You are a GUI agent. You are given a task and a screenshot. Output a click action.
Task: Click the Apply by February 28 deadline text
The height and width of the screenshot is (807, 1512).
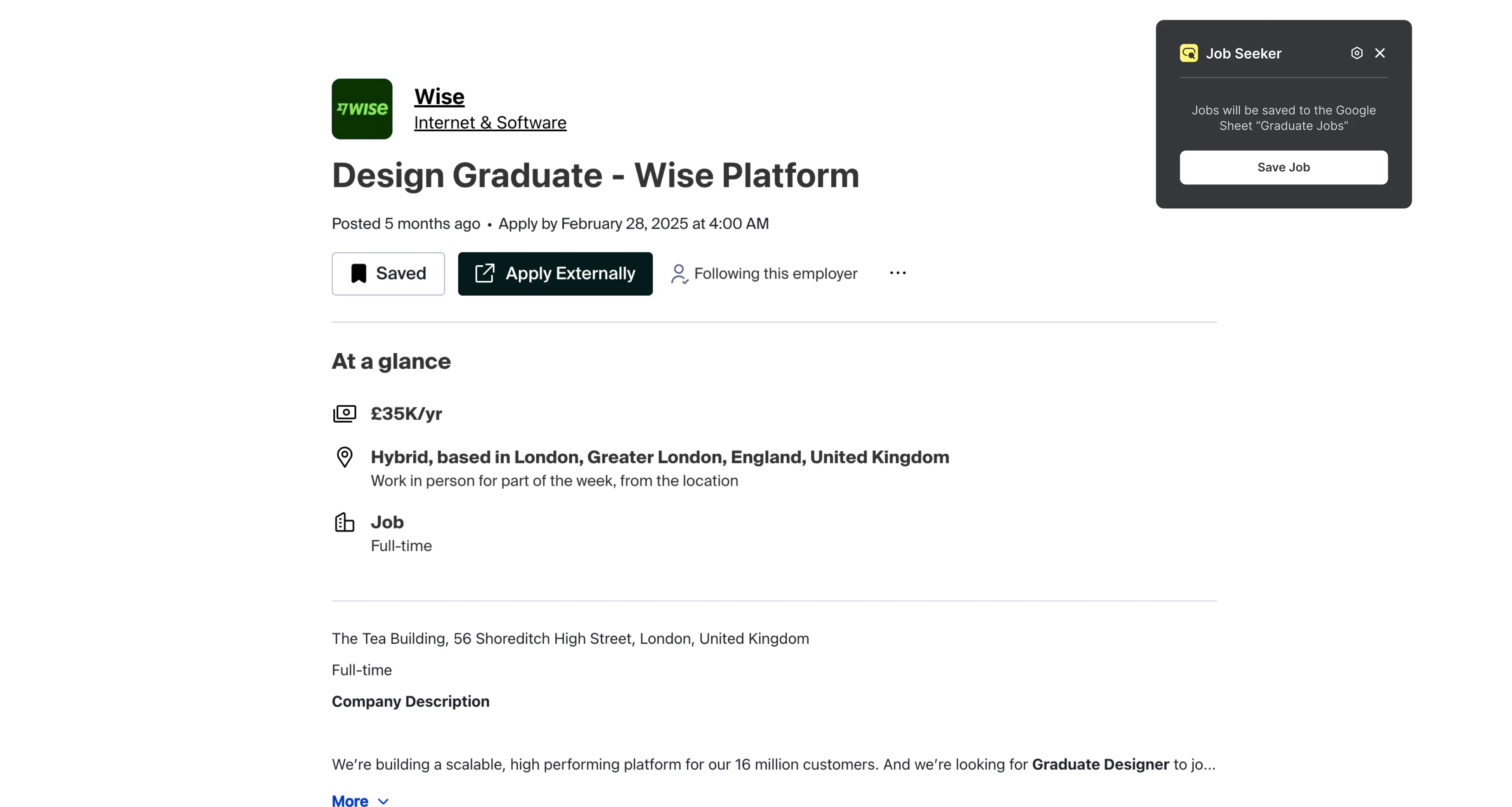633,223
